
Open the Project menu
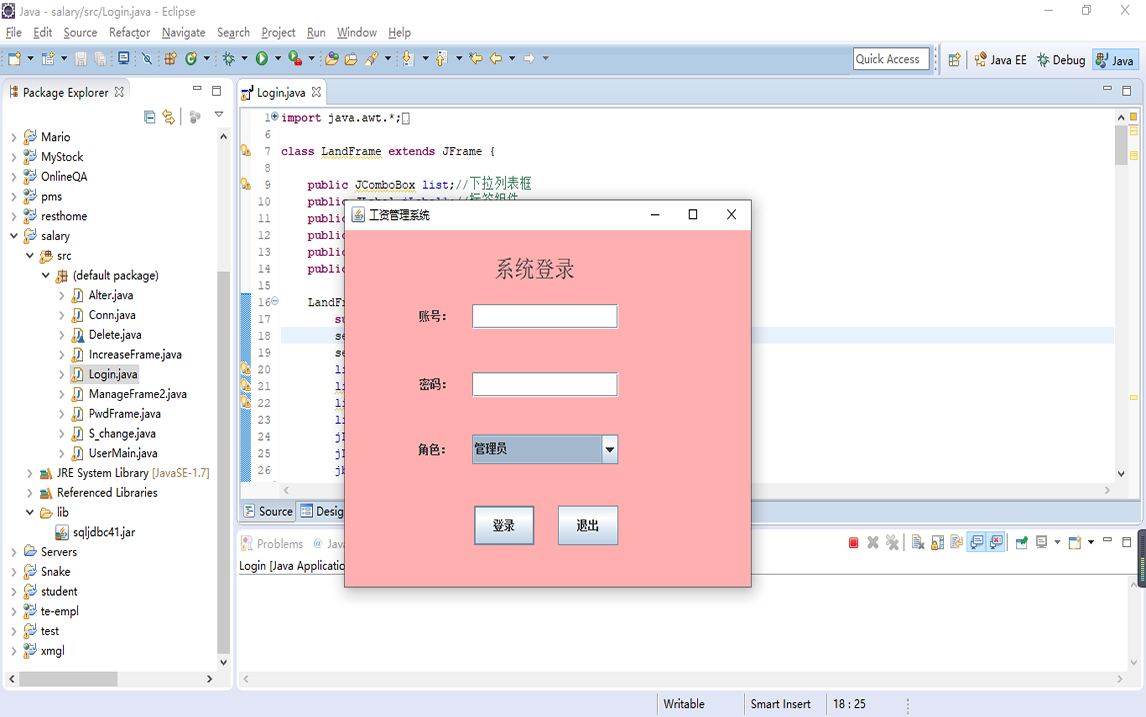tap(278, 32)
